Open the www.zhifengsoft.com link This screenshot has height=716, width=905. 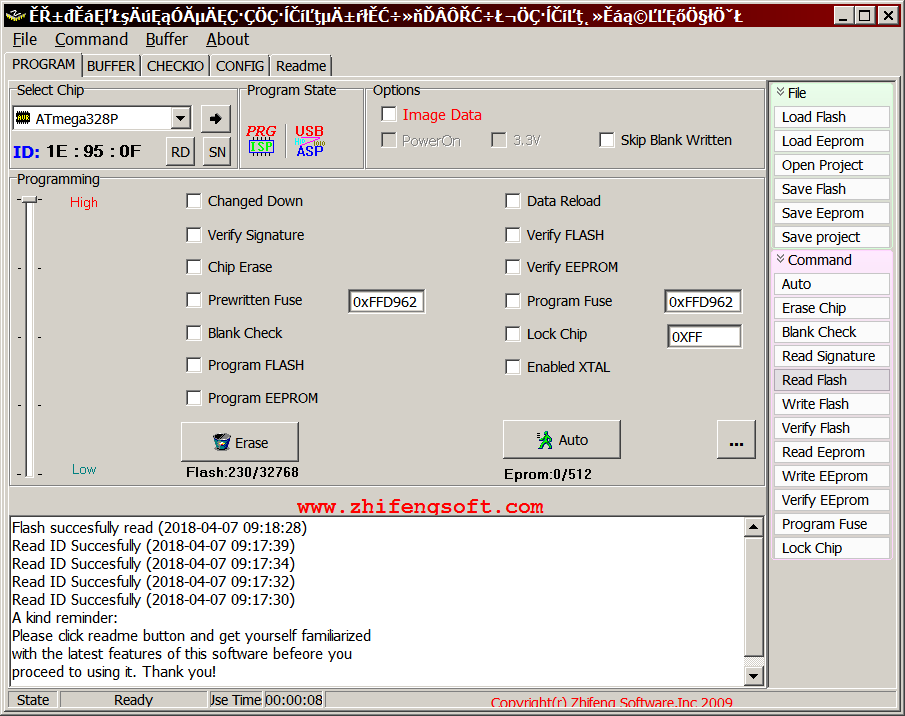(x=420, y=507)
